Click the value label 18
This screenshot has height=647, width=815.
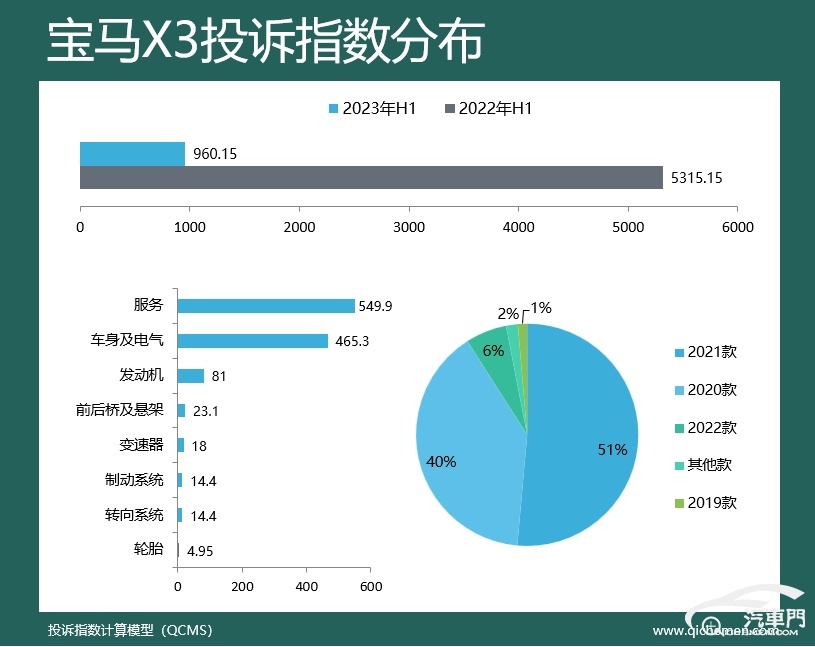coord(199,446)
